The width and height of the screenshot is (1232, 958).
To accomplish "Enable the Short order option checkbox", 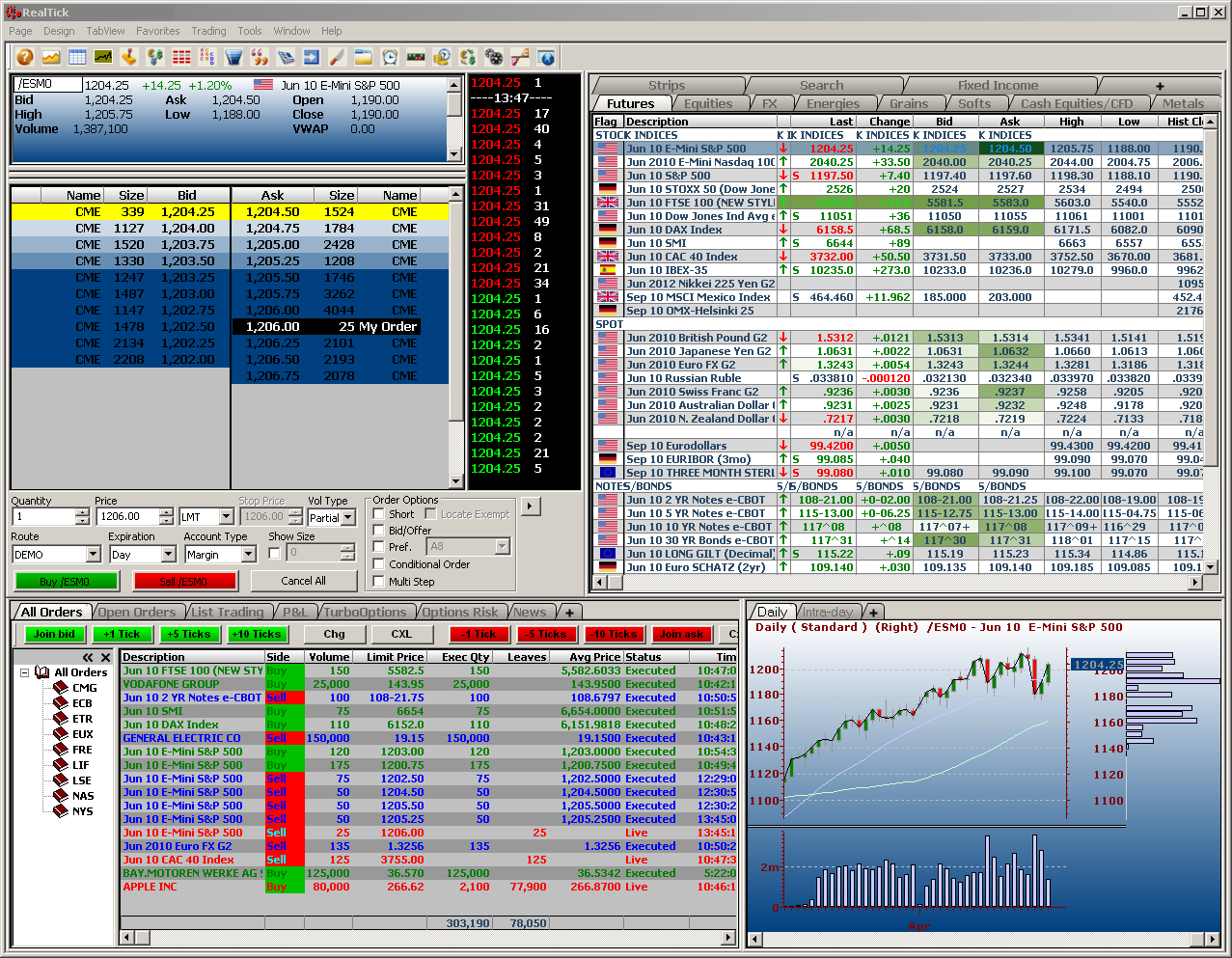I will coord(379,514).
